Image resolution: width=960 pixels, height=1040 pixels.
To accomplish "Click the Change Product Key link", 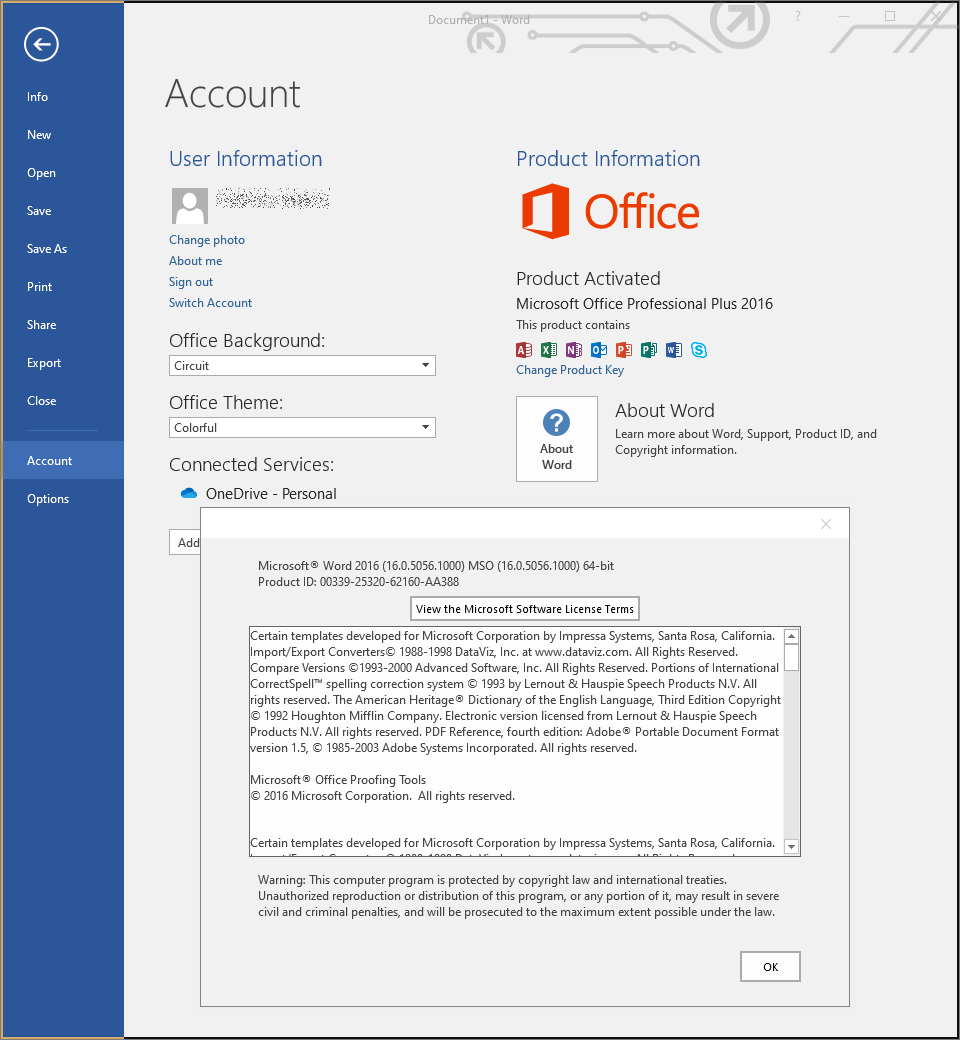I will (x=570, y=369).
